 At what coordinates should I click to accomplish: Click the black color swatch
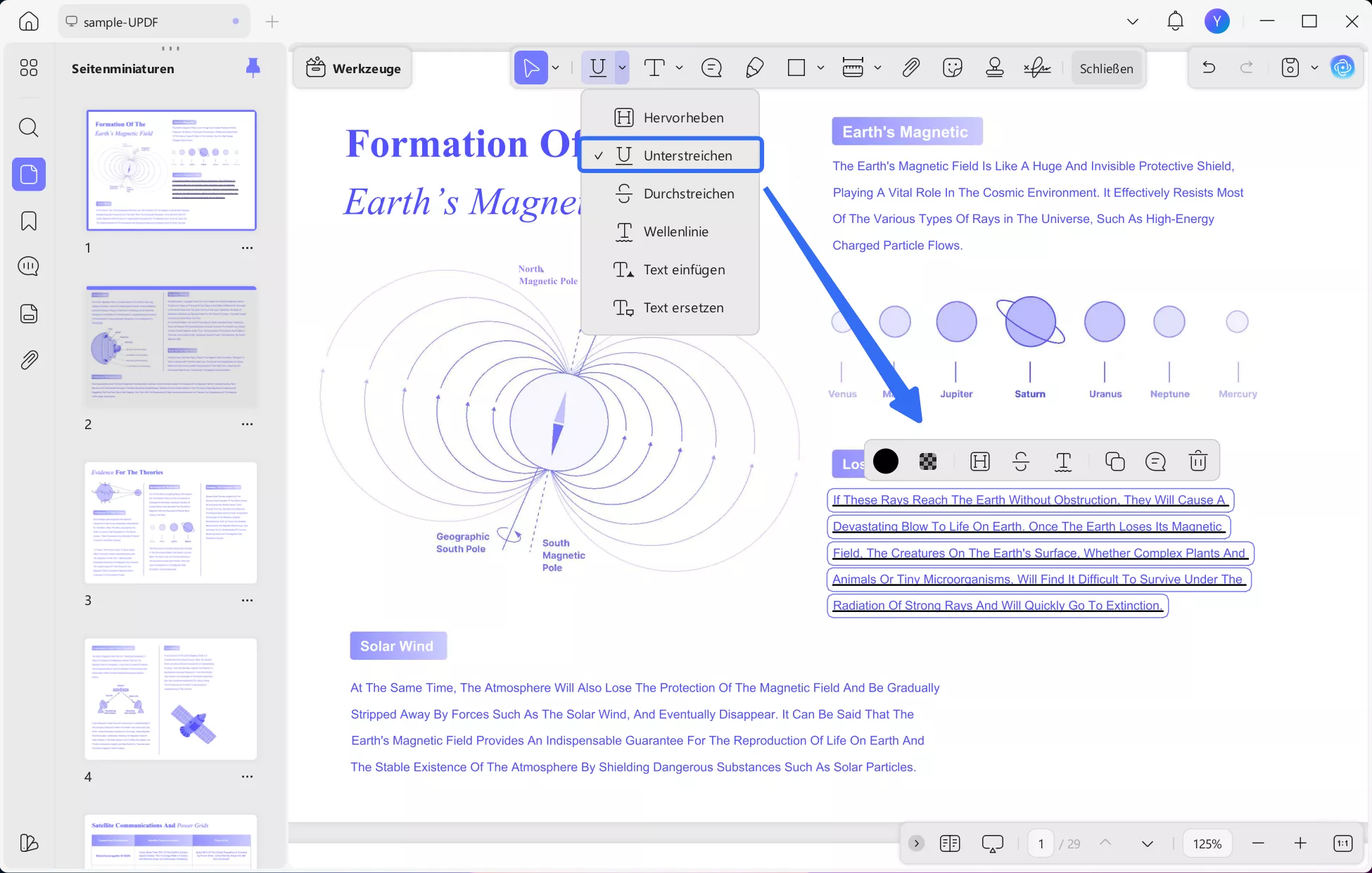coord(886,461)
